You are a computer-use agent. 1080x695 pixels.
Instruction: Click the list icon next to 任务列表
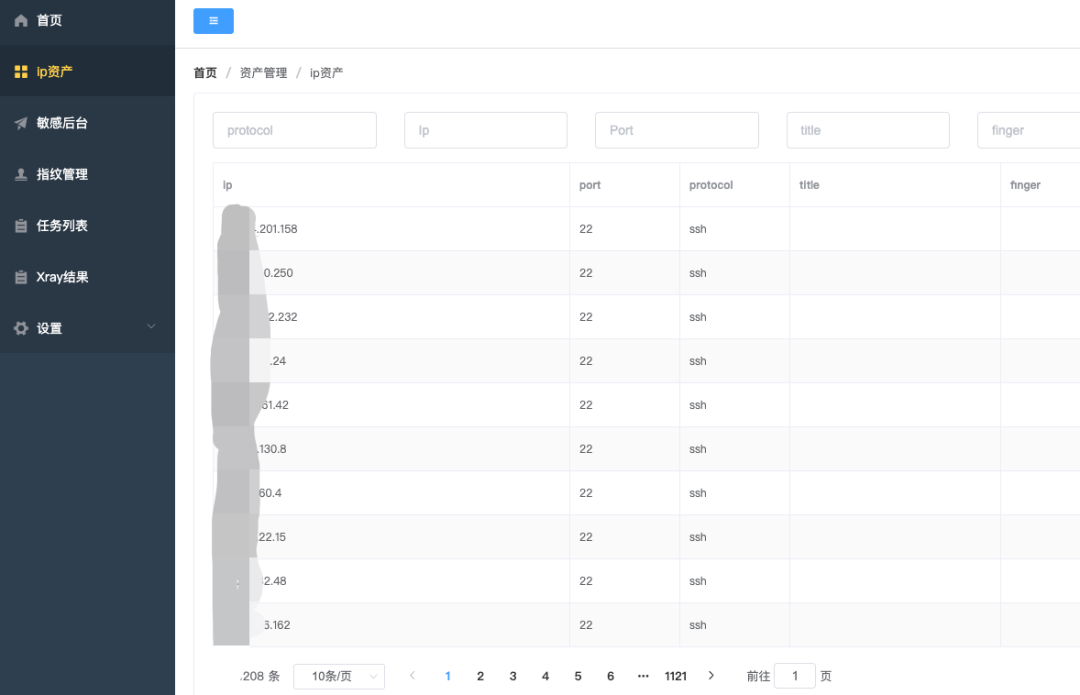(x=21, y=225)
